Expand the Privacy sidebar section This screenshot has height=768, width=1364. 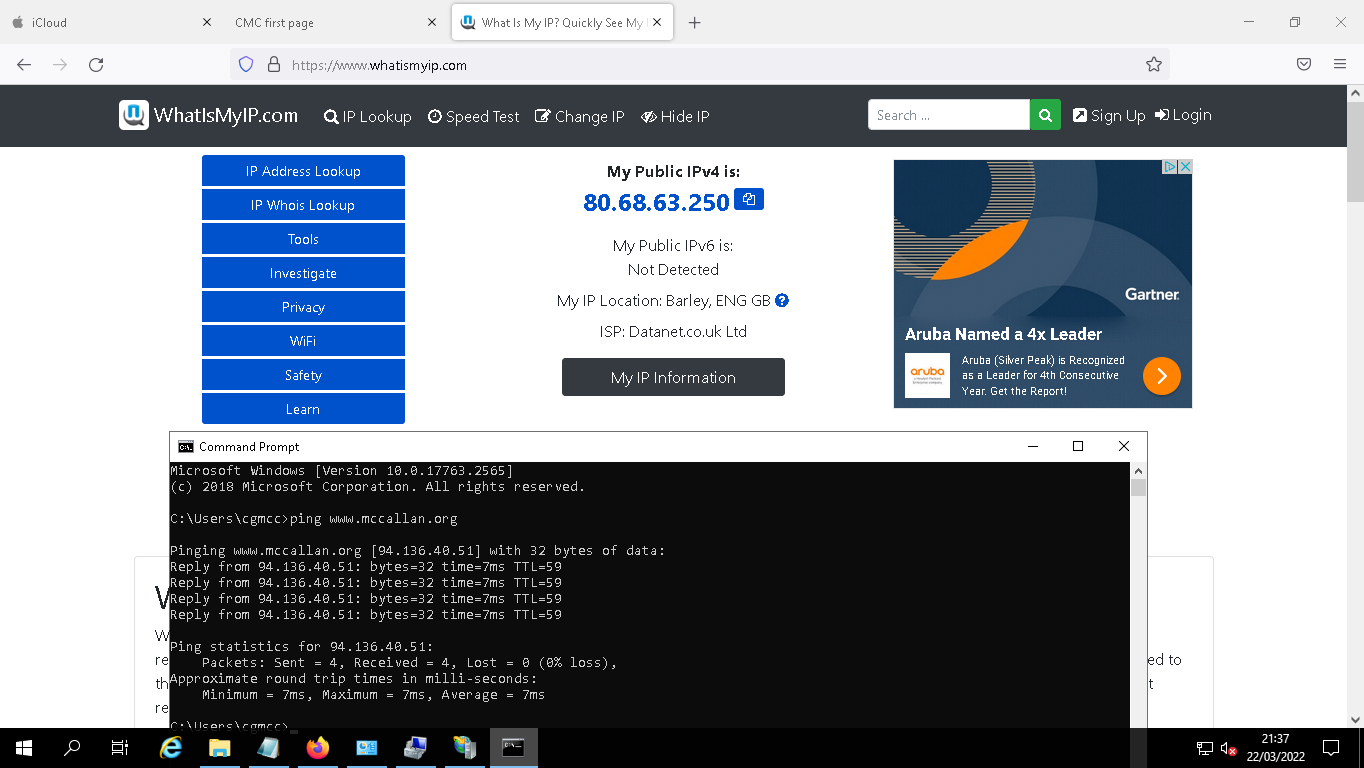coord(303,307)
